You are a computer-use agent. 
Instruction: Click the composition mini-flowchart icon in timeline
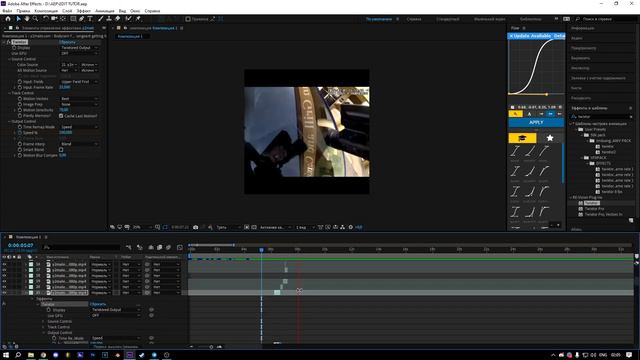[x=129, y=247]
